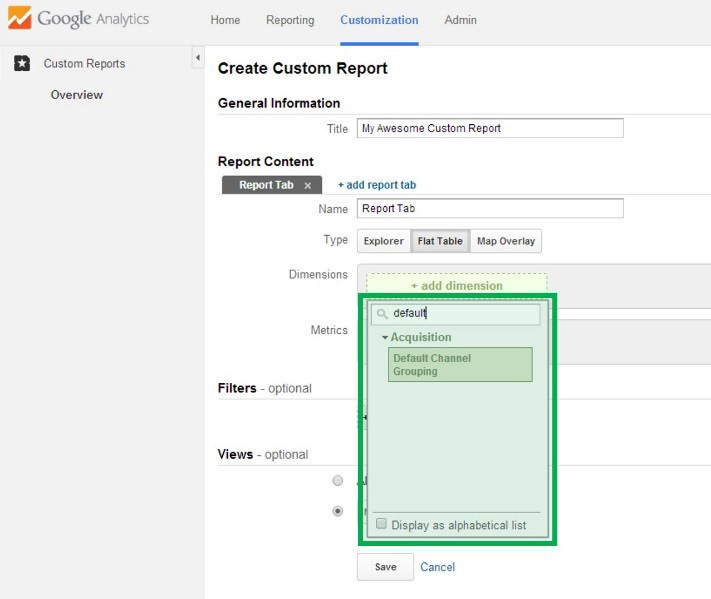The image size is (711, 599).
Task: Go to the Reporting tab
Action: tap(290, 20)
